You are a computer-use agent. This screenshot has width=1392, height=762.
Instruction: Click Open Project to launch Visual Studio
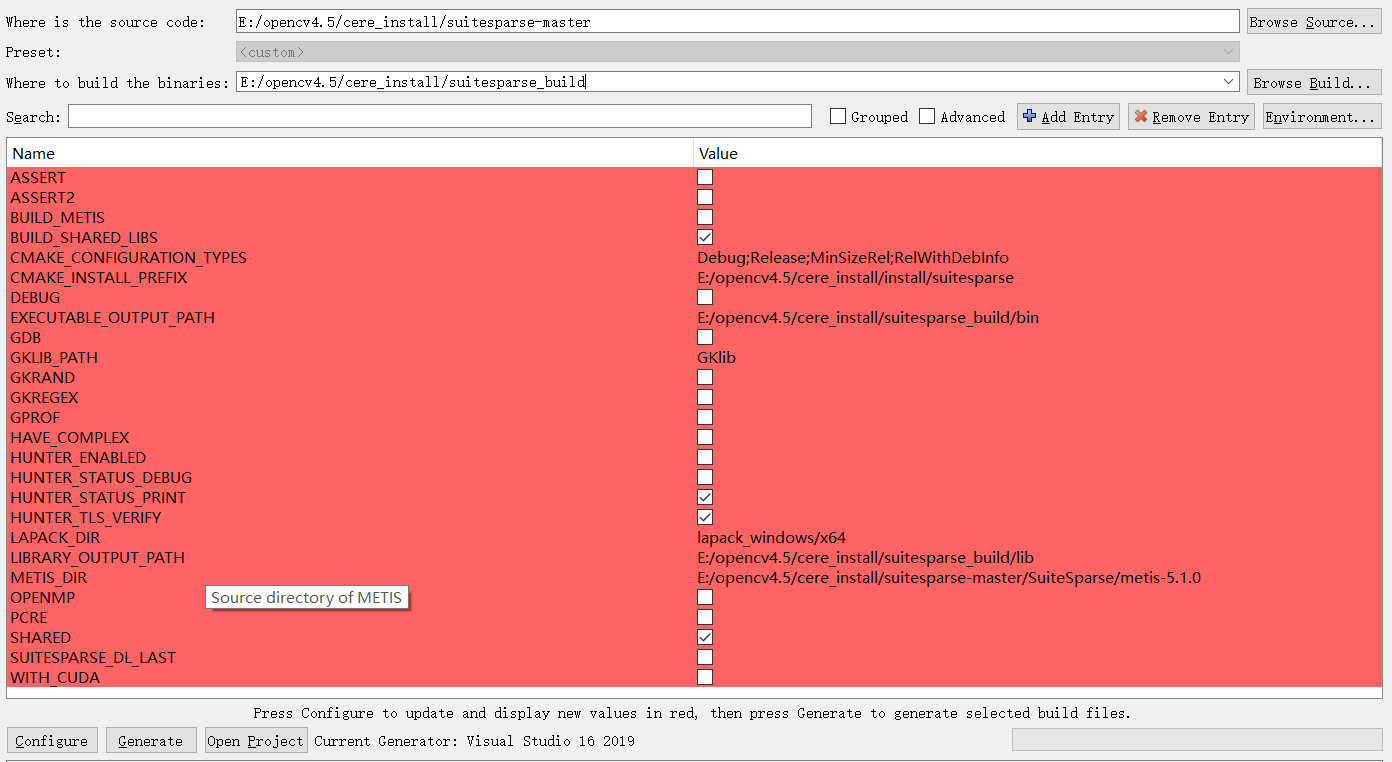pyautogui.click(x=255, y=740)
